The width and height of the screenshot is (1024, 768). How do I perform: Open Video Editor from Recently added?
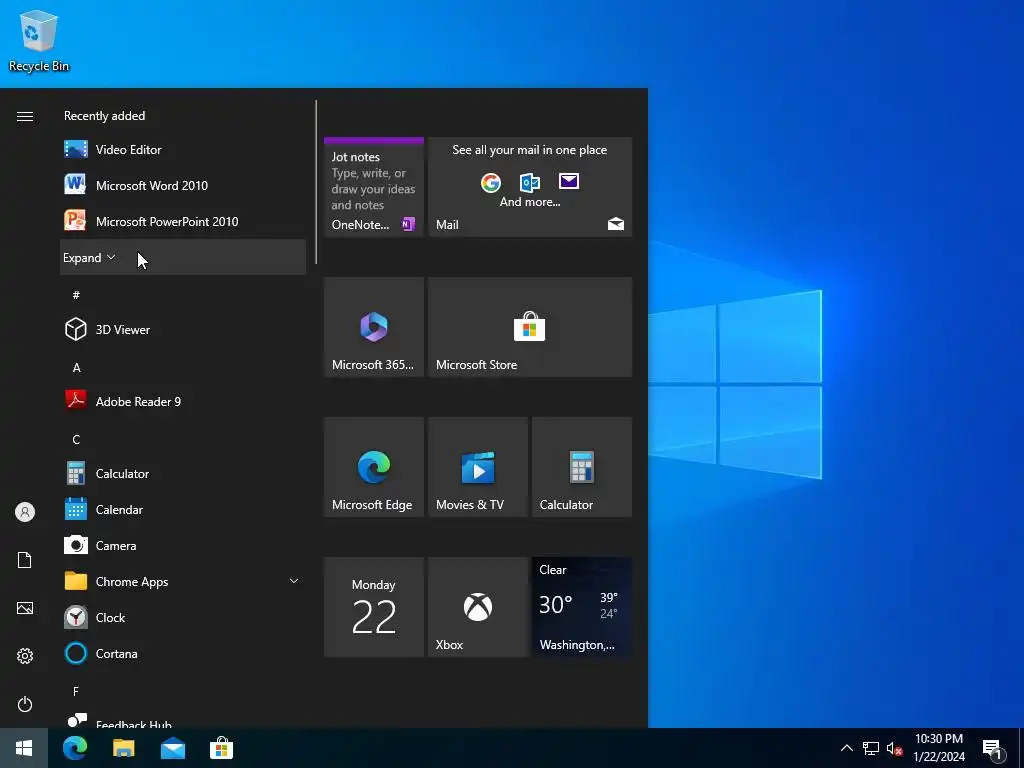click(x=183, y=150)
